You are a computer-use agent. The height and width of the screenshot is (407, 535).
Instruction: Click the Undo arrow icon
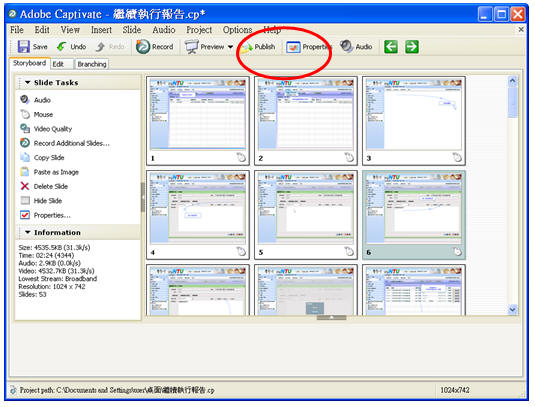(62, 46)
